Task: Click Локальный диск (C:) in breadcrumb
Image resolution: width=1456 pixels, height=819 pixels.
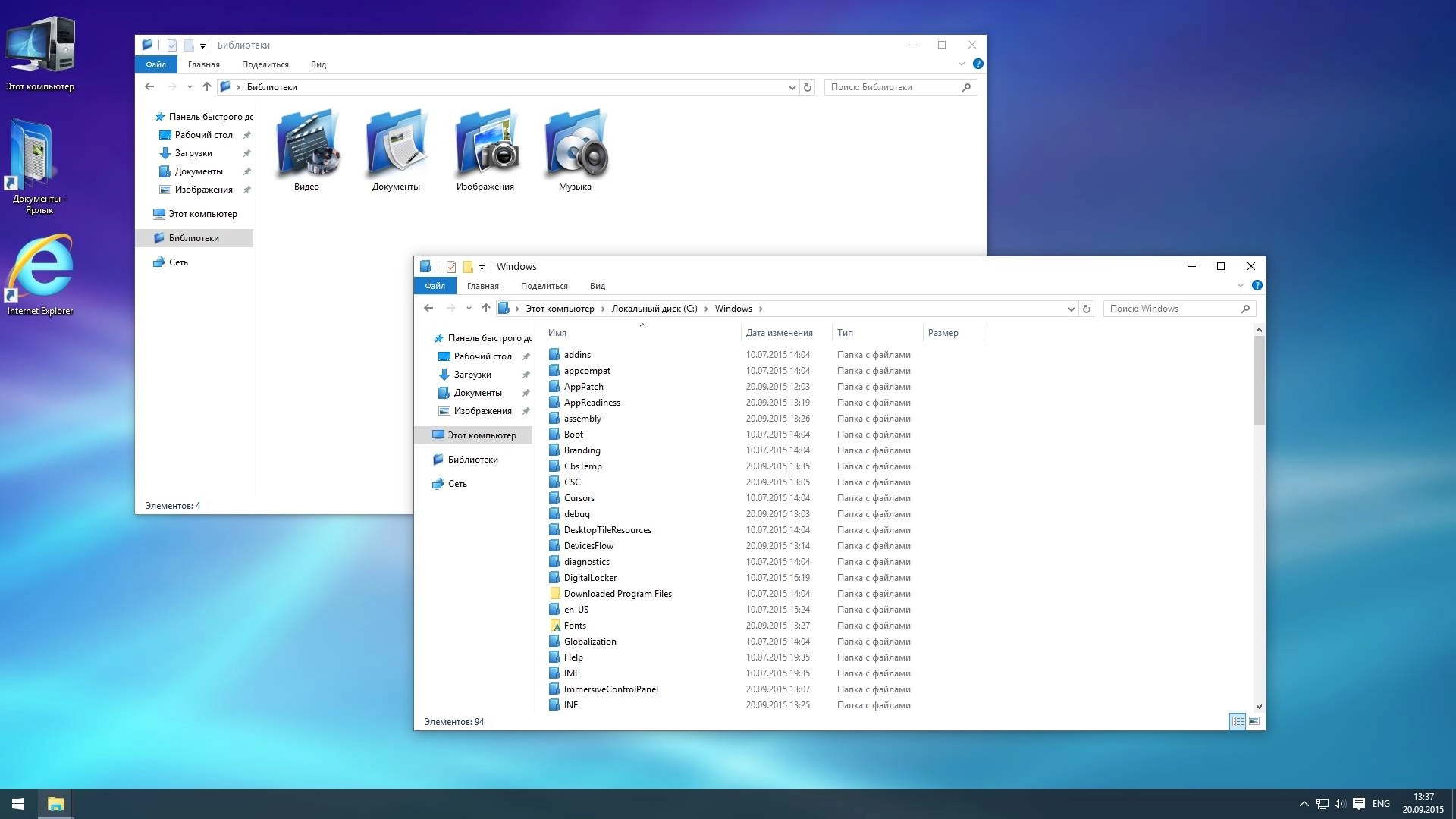Action: [x=654, y=309]
